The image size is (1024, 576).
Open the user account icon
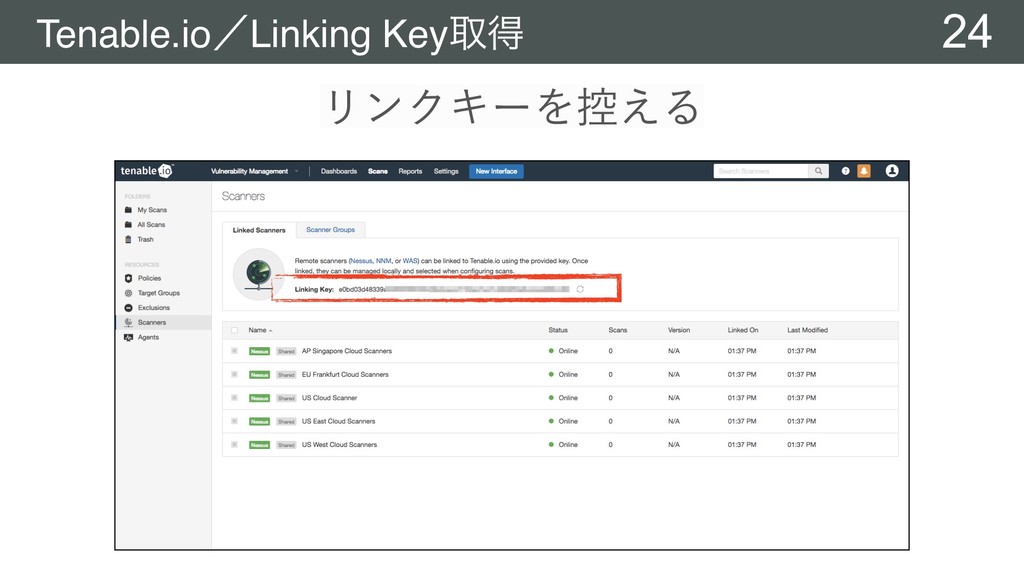tap(891, 170)
